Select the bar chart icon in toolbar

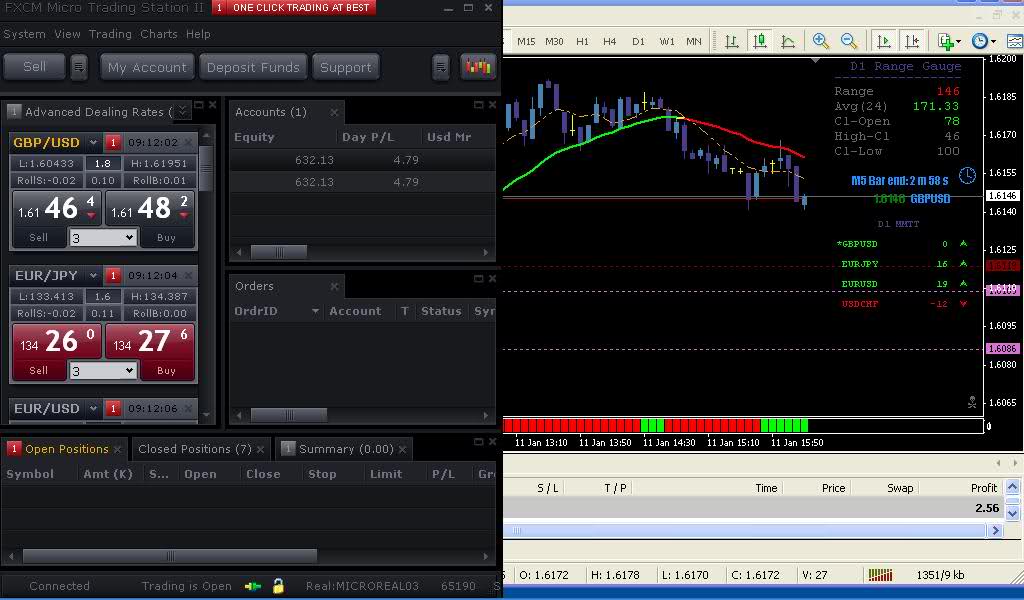[x=732, y=41]
